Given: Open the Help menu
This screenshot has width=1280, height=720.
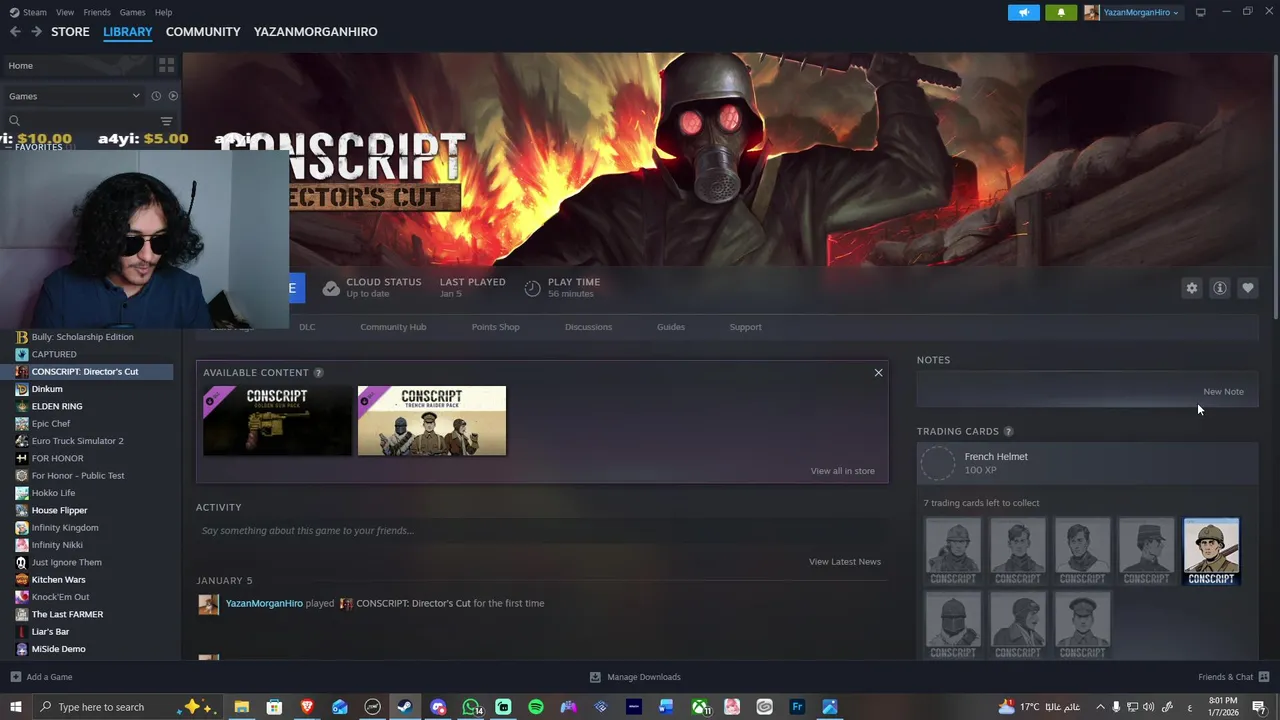Looking at the screenshot, I should (x=163, y=12).
